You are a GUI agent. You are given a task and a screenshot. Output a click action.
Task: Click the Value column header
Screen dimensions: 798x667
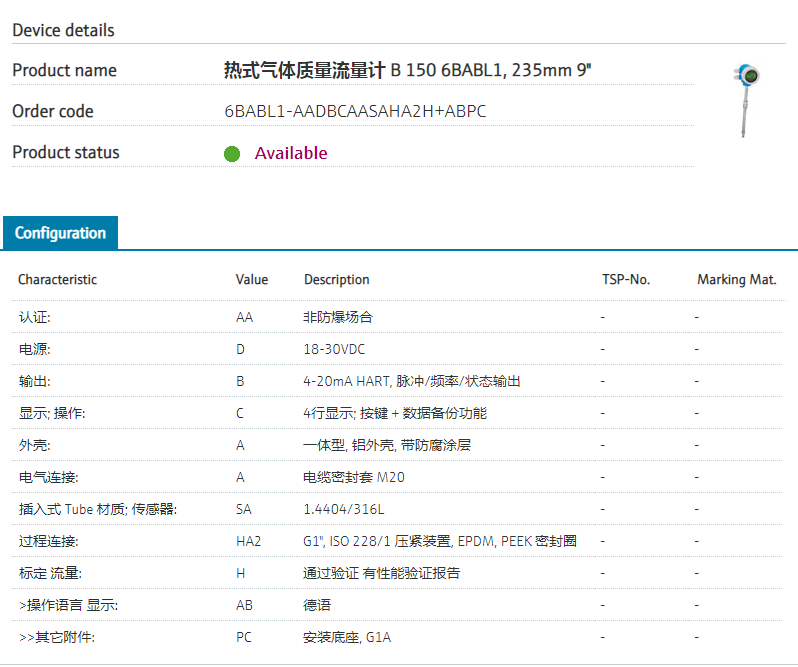252,280
